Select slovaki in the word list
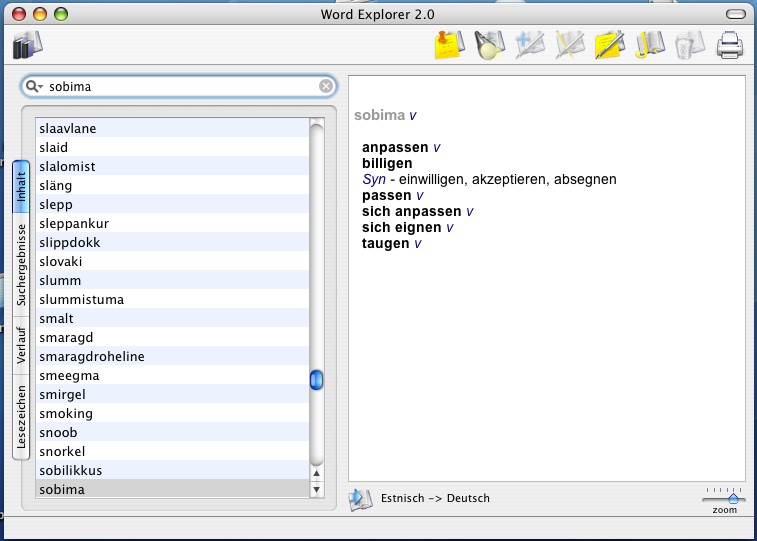The image size is (757, 541). pos(172,262)
